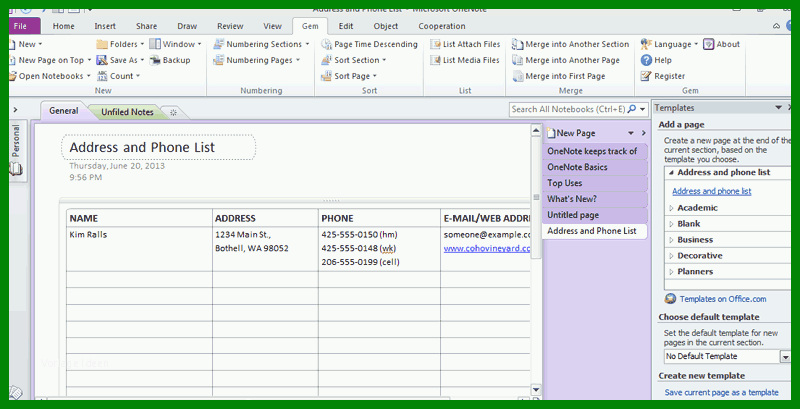Create a new section with the star tab
The height and width of the screenshot is (409, 800).
173,113
